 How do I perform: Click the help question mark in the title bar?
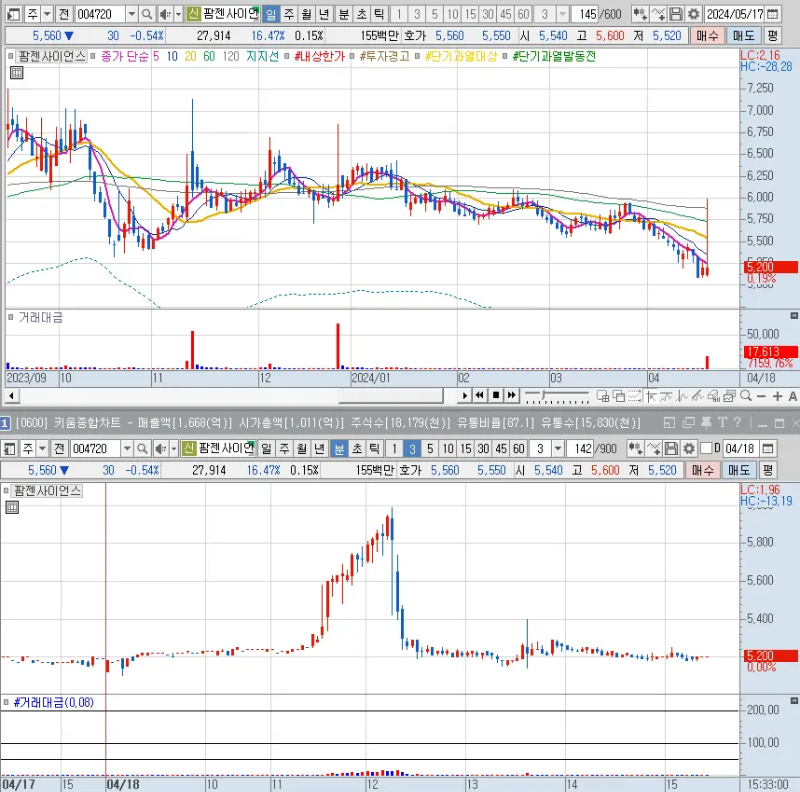click(x=737, y=423)
